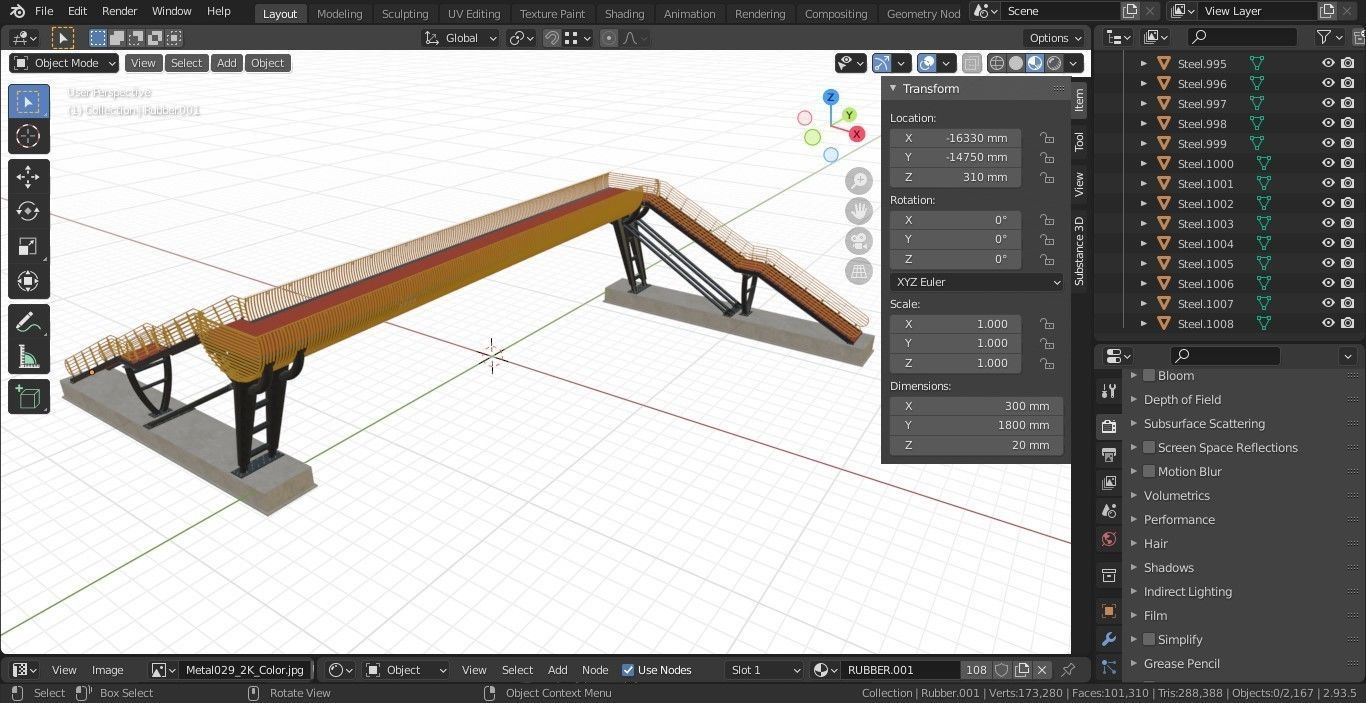Switch to the Animation workspace tab

pos(690,14)
